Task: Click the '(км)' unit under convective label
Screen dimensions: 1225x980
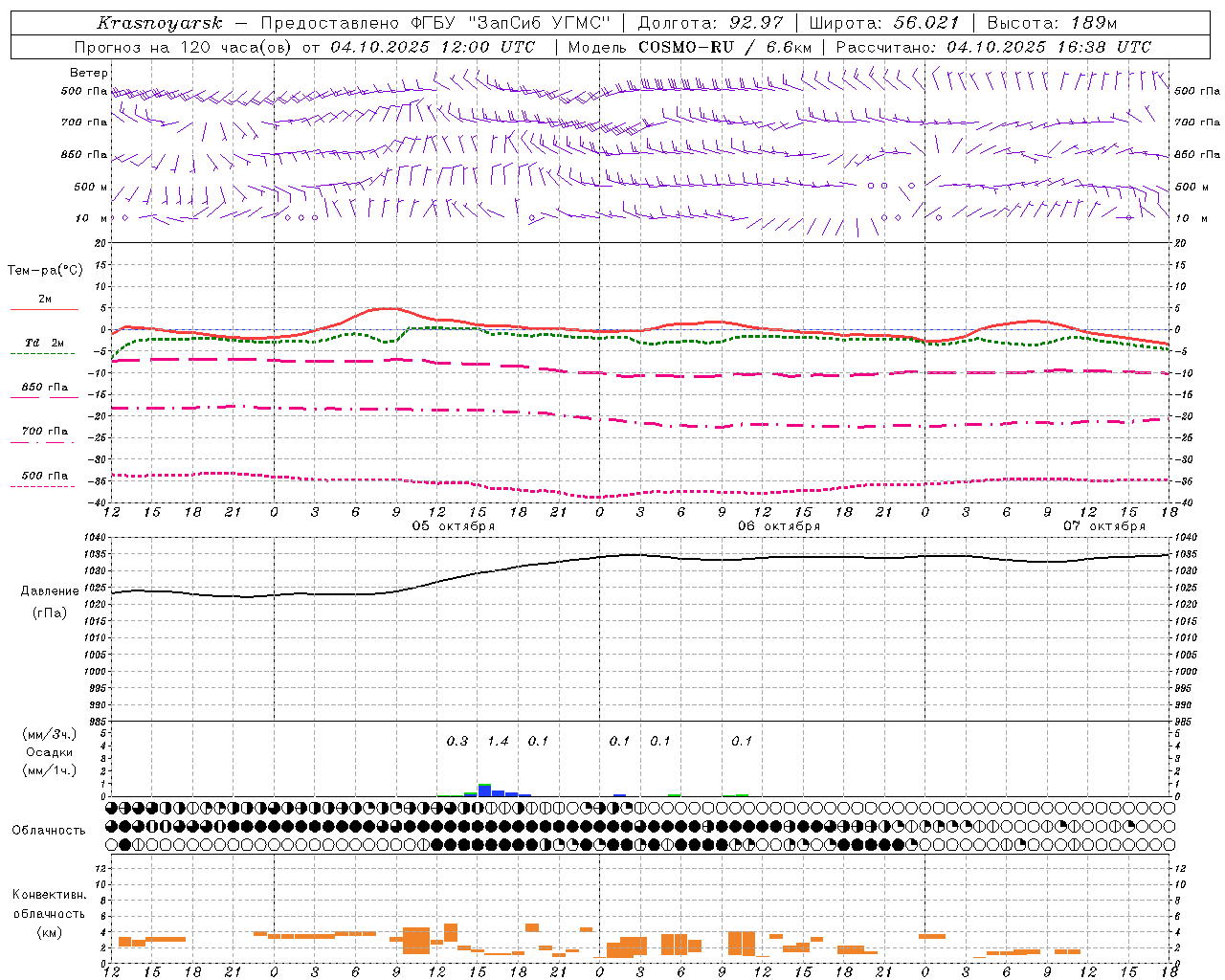Action: point(50,932)
